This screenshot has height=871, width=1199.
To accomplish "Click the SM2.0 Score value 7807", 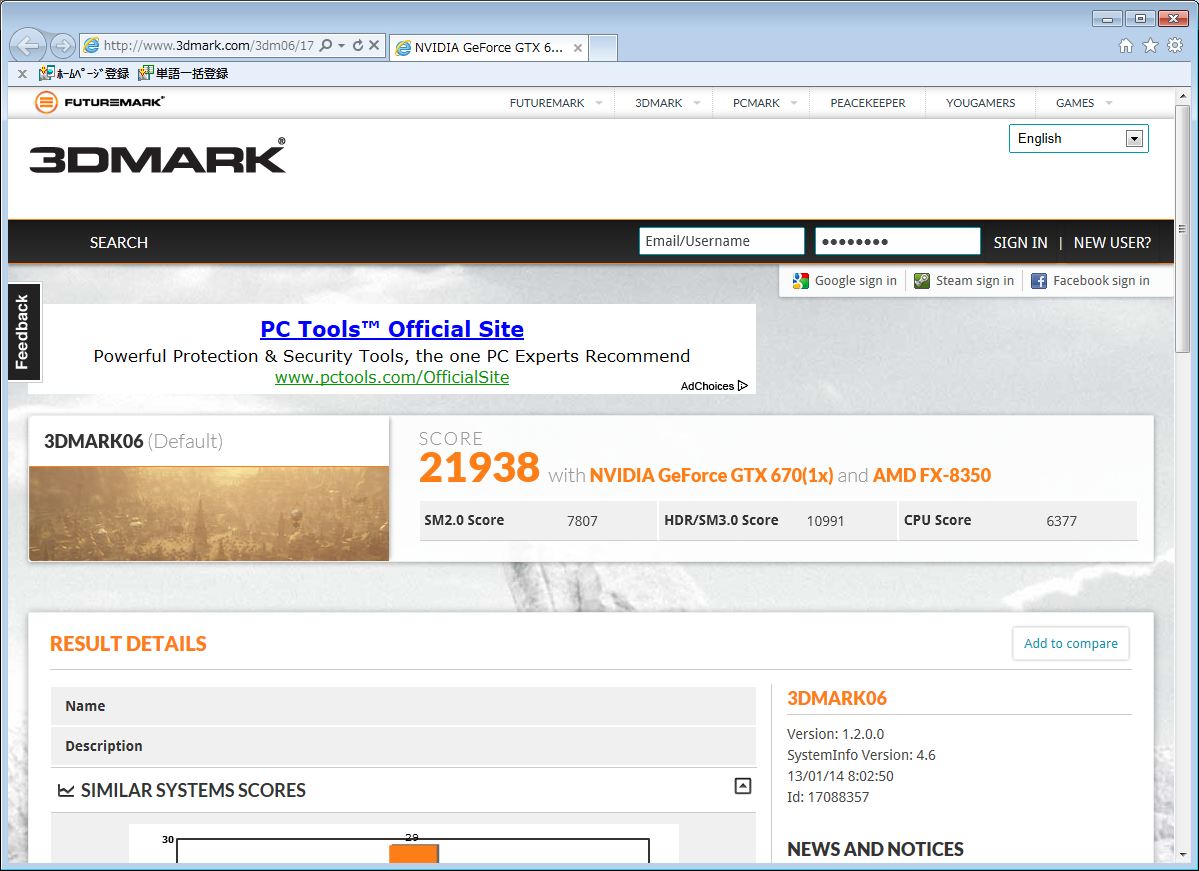I will pos(582,521).
